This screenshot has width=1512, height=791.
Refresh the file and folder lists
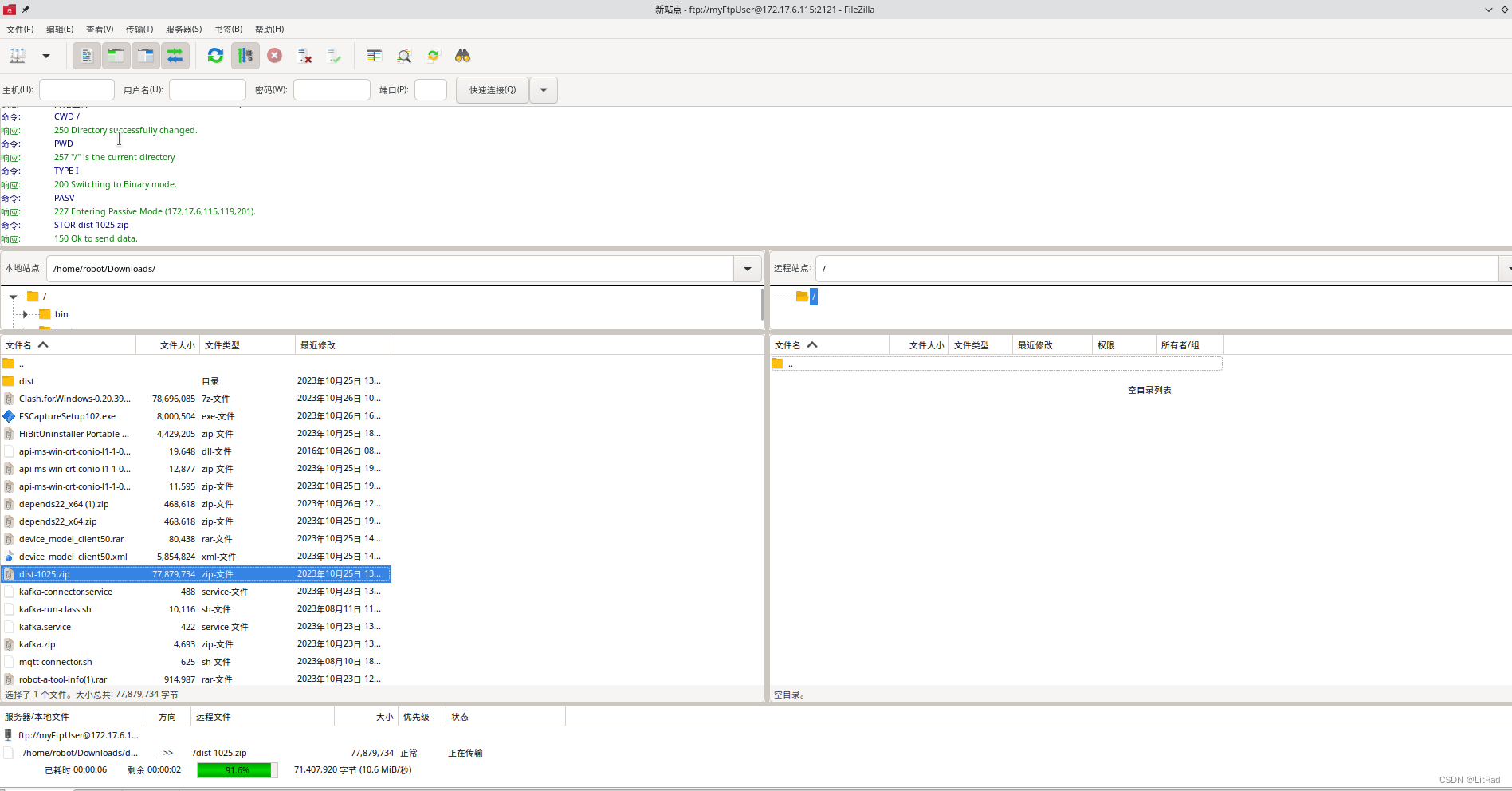click(x=215, y=56)
